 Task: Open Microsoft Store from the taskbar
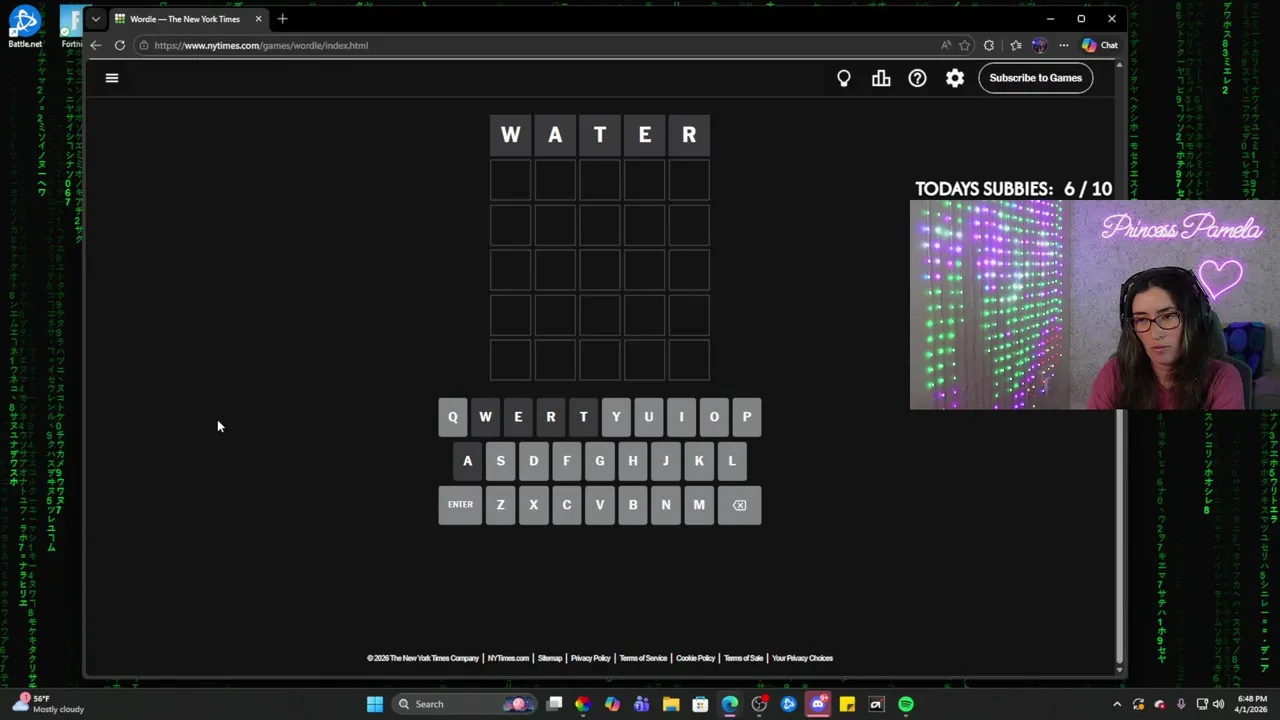700,704
